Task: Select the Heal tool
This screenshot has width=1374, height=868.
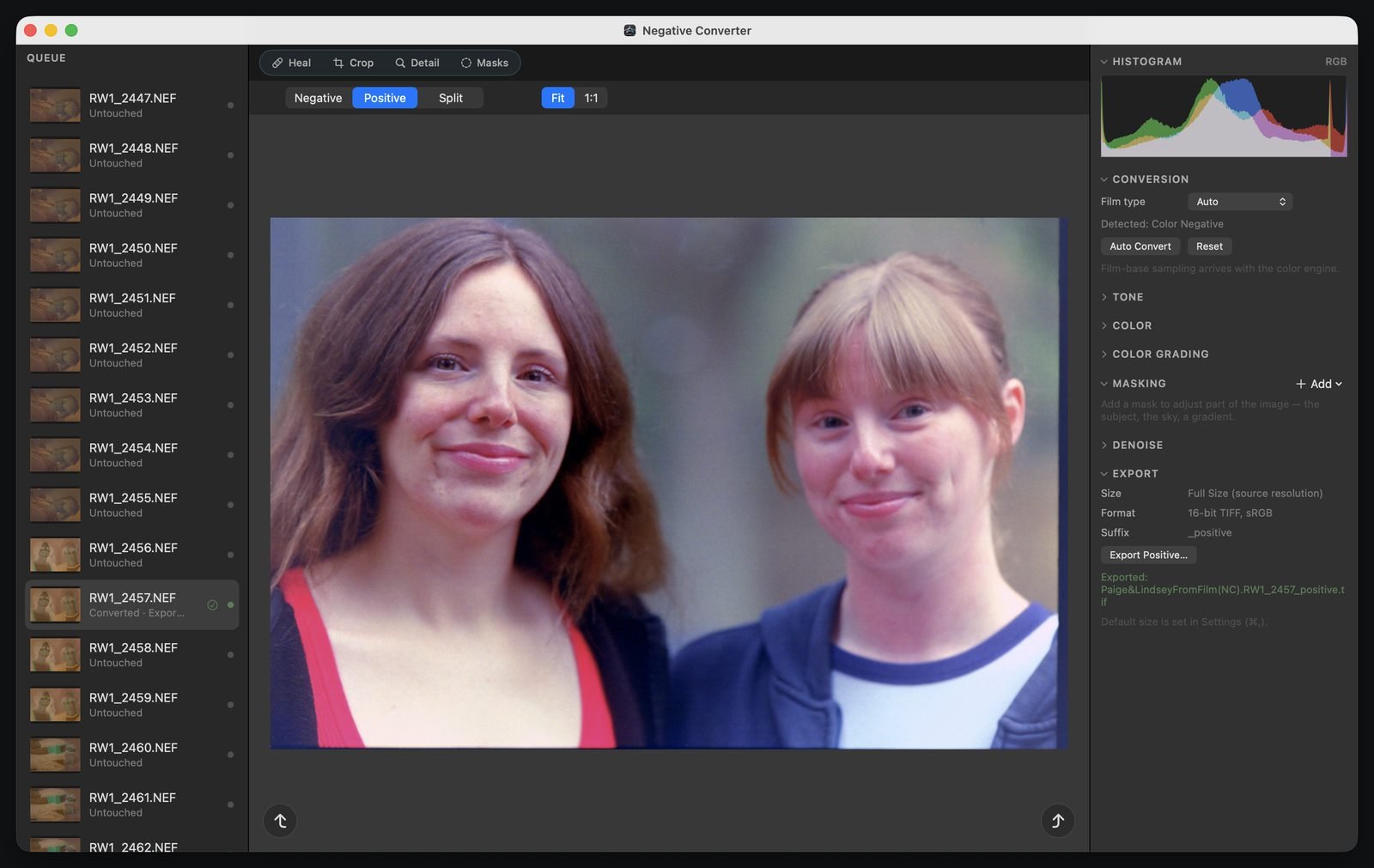Action: (291, 63)
